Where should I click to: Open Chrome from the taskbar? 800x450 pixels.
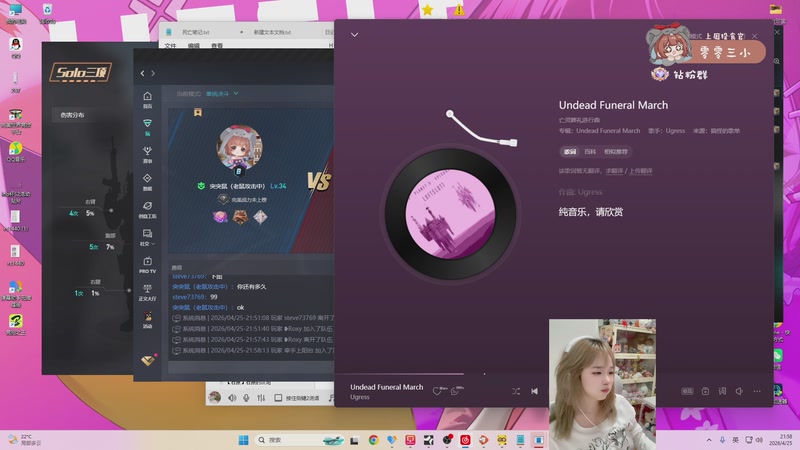coord(373,440)
